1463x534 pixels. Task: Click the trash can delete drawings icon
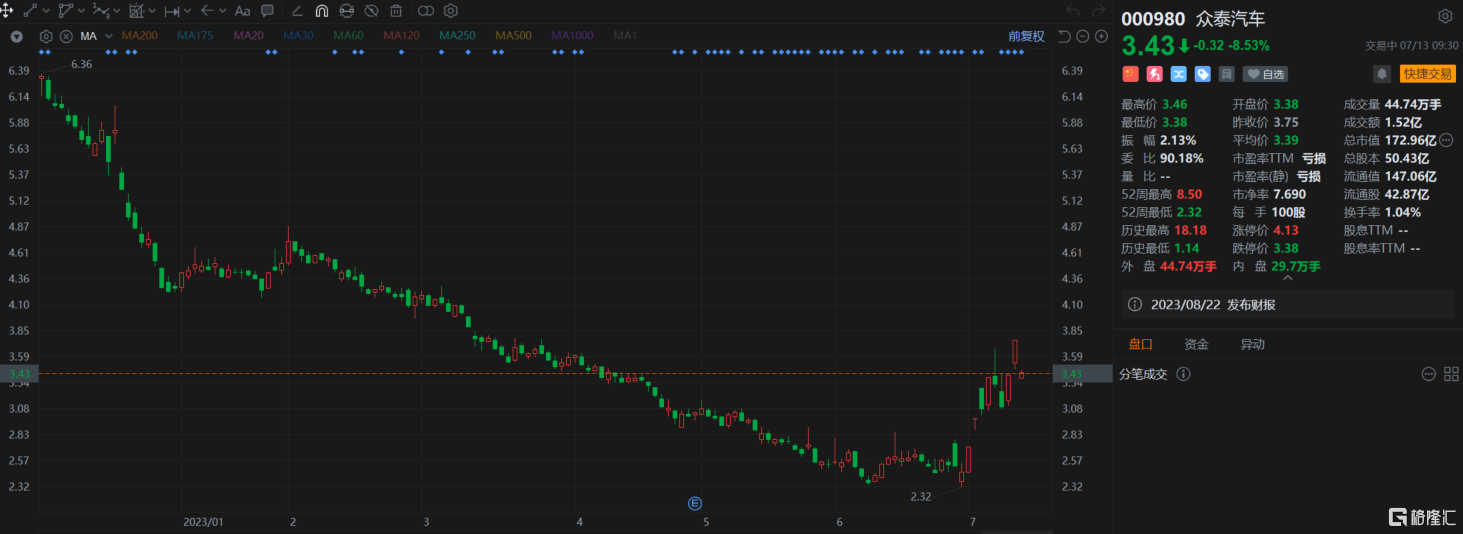[396, 11]
